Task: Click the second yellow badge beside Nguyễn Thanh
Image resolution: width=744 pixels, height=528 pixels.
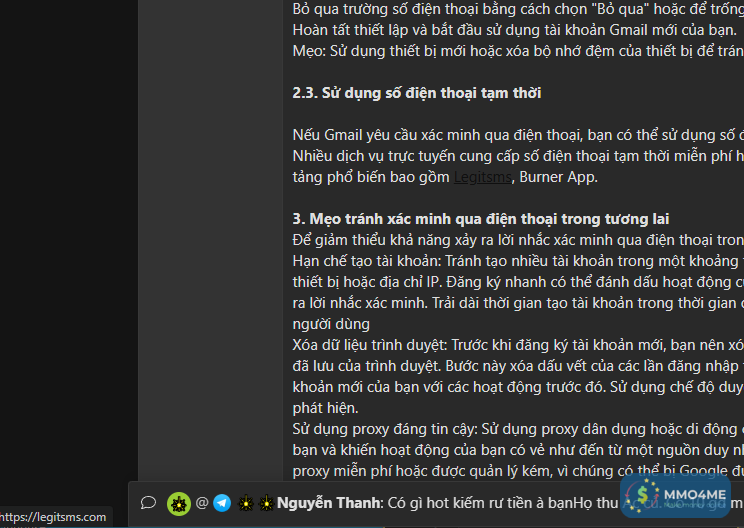Action: 266,503
